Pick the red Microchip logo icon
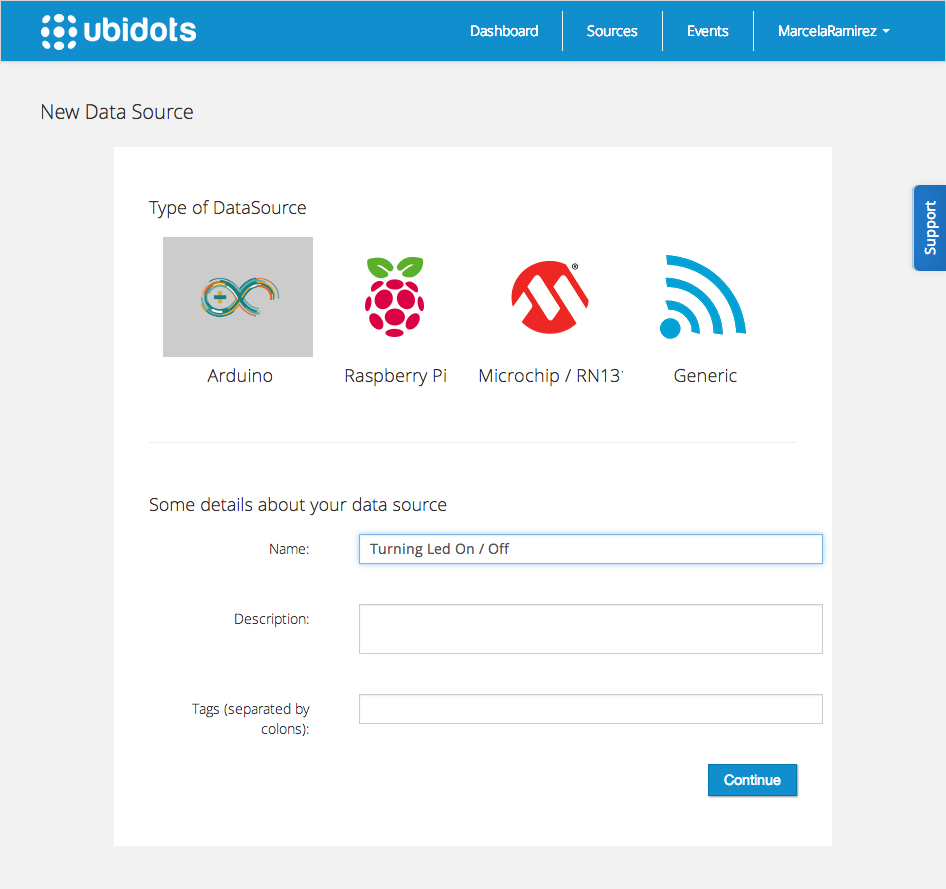The height and width of the screenshot is (889, 946). (x=550, y=297)
